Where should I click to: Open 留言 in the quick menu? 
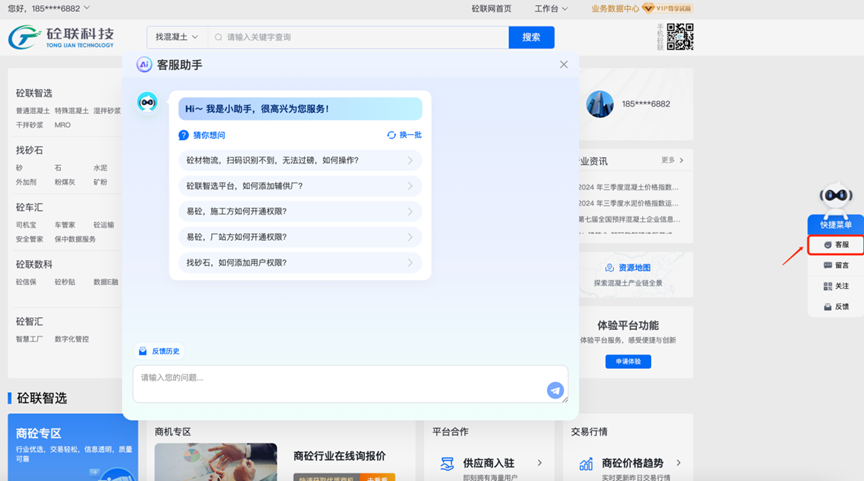coord(835,266)
